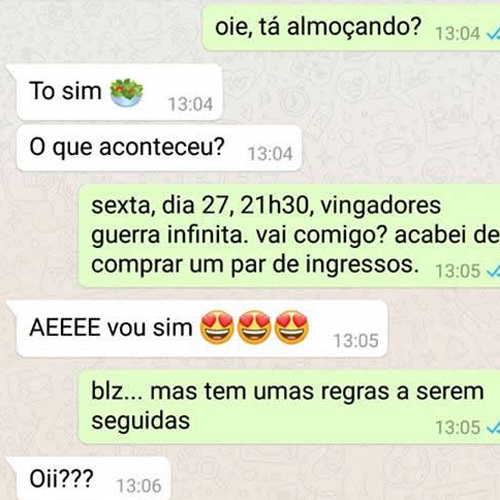Tap the salad bowl emoji
500x500 pixels.
coord(127,92)
